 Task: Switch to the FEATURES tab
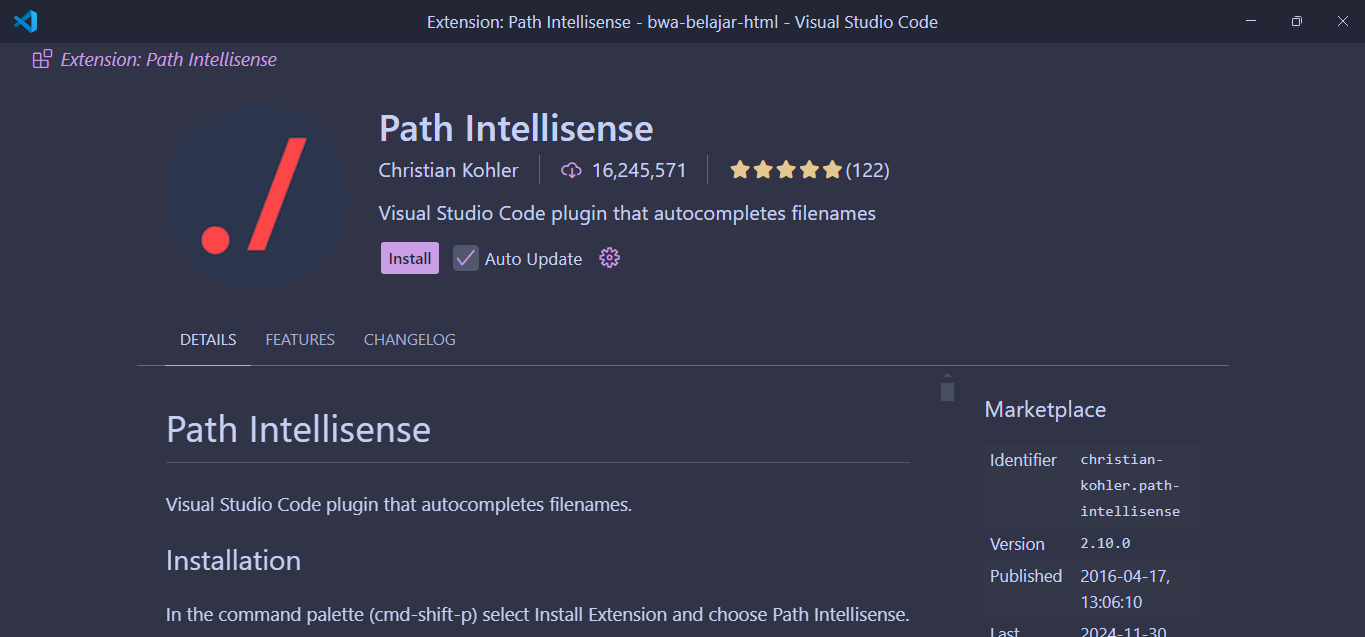click(300, 340)
